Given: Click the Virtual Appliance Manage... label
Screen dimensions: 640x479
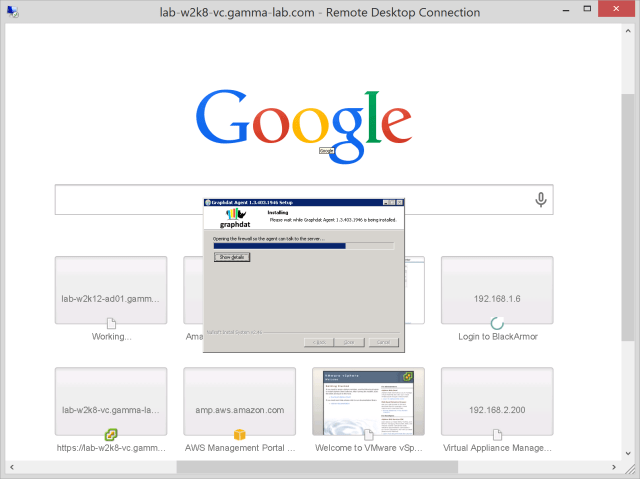Looking at the screenshot, I should pyautogui.click(x=497, y=448).
